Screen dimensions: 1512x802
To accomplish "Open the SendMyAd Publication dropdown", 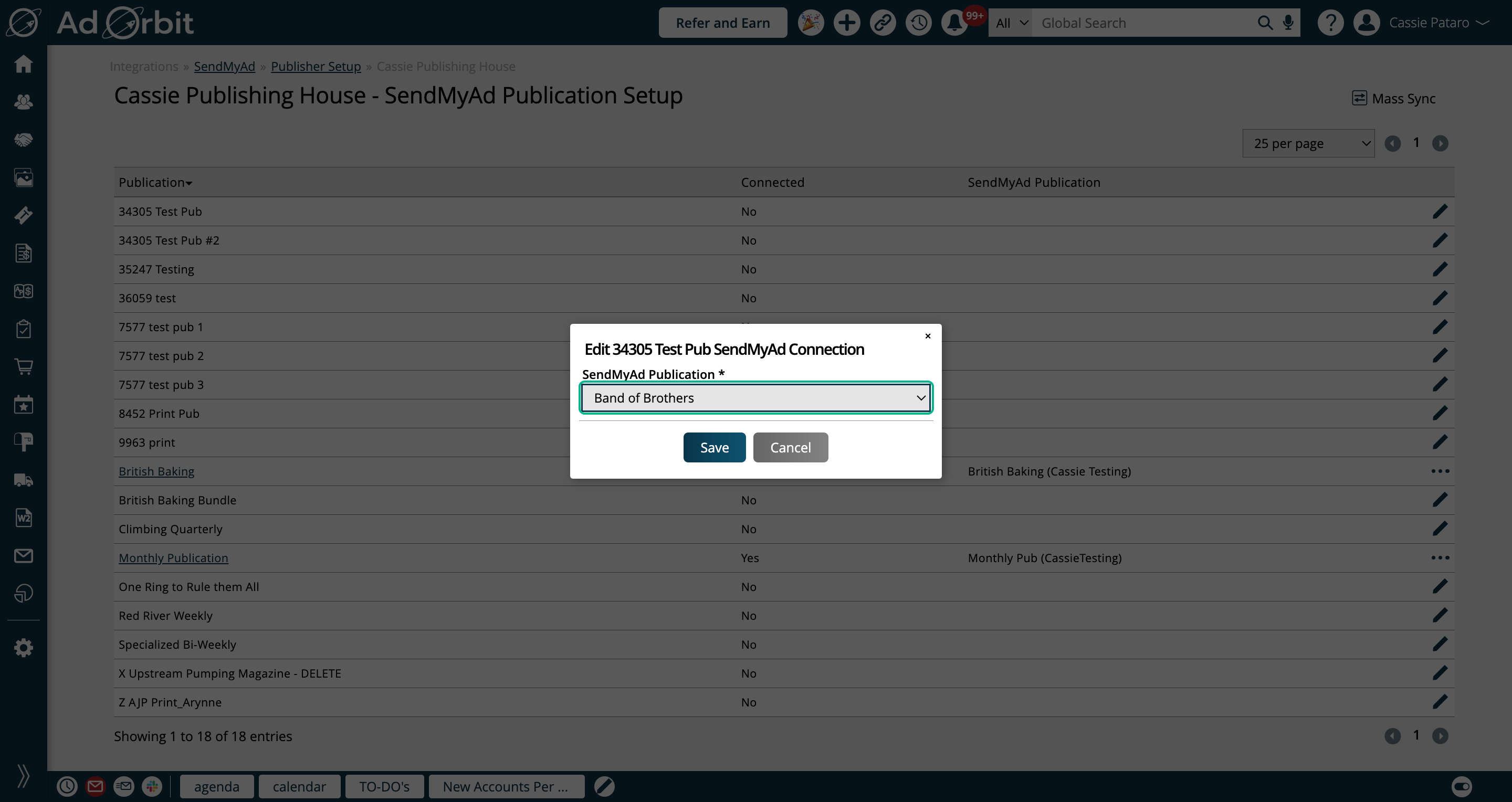I will [x=755, y=398].
